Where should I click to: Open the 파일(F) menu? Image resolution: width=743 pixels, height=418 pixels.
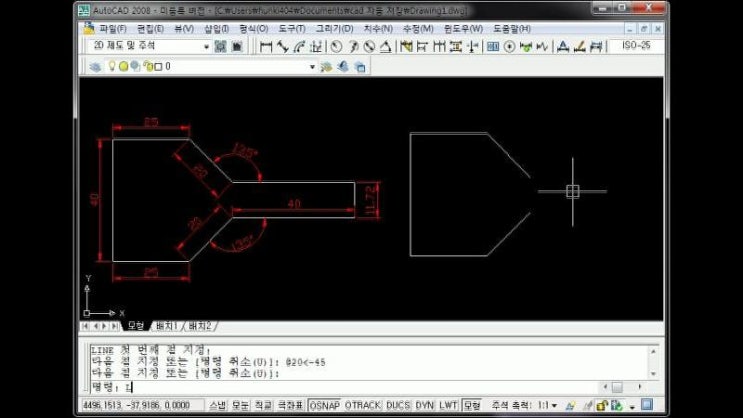point(113,28)
